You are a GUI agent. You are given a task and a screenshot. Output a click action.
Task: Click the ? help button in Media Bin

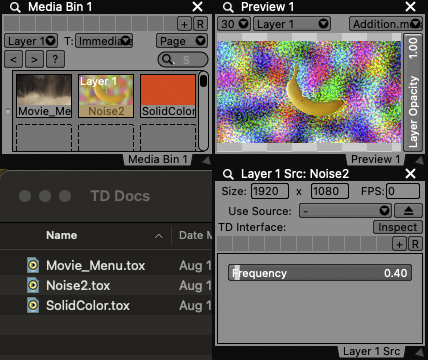55,59
